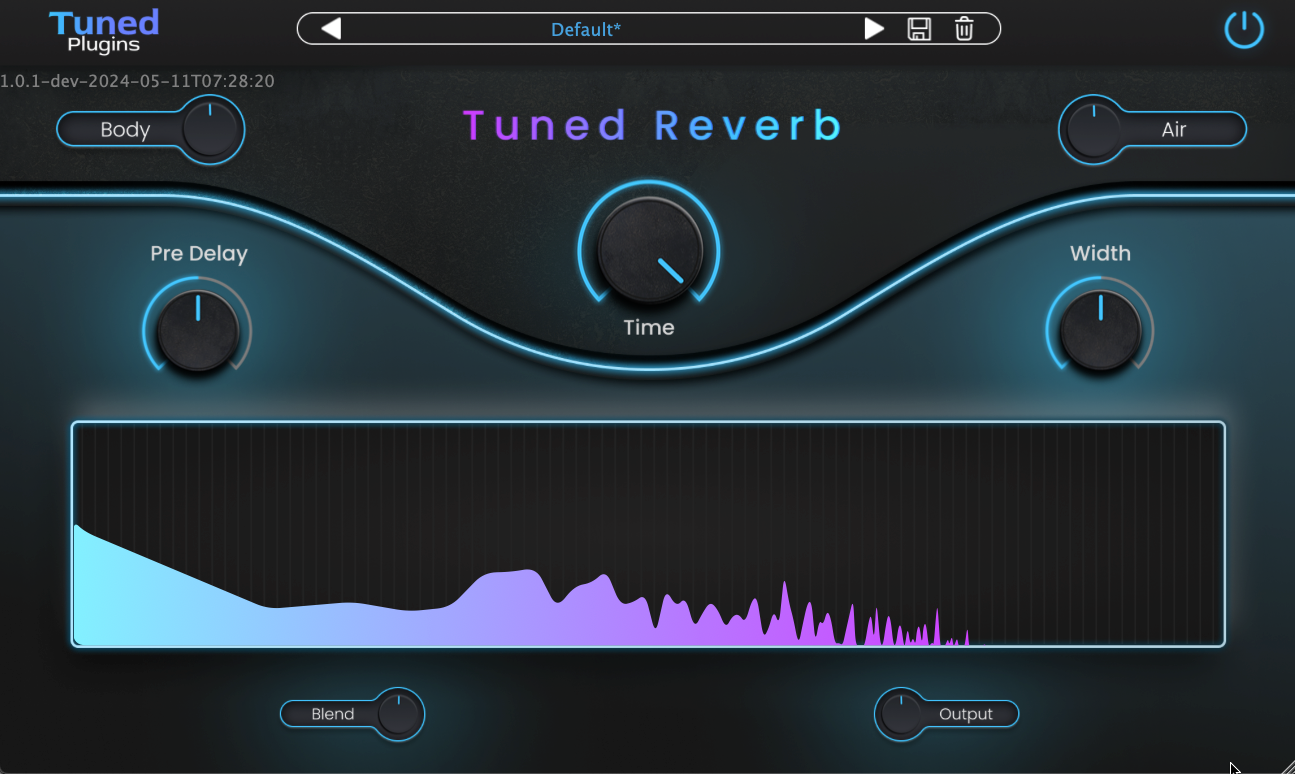The height and width of the screenshot is (774, 1295).
Task: Click the Tuned Plugins logo
Action: click(104, 31)
